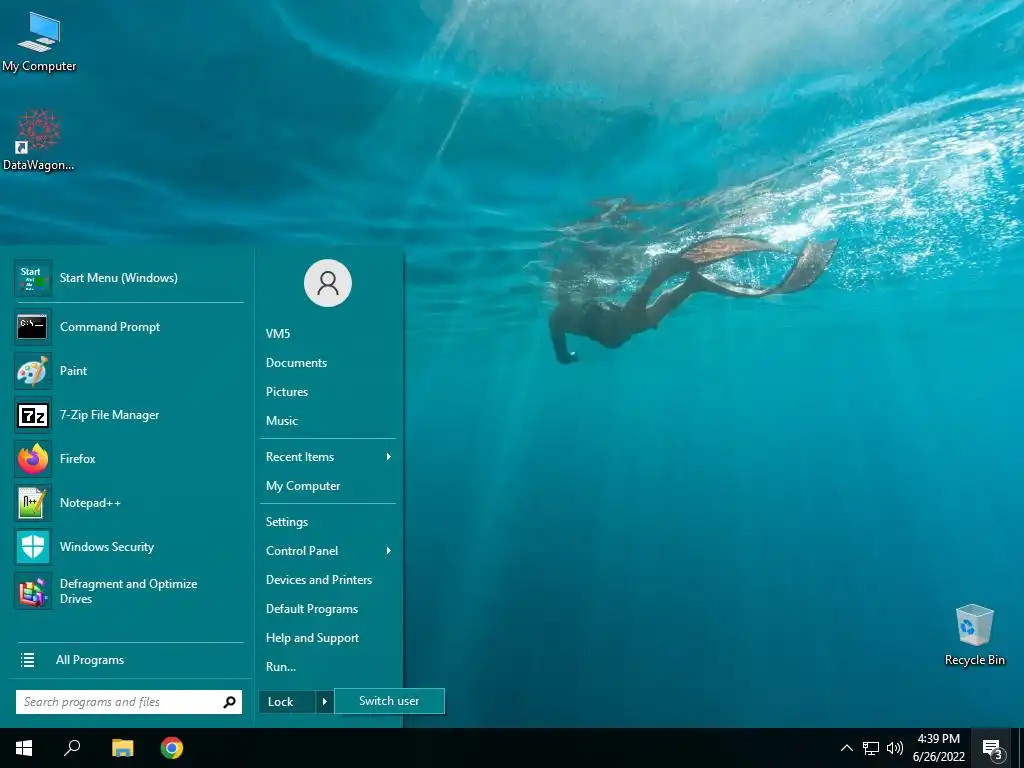This screenshot has height=768, width=1024.
Task: Click the user account avatar picture
Action: click(328, 283)
